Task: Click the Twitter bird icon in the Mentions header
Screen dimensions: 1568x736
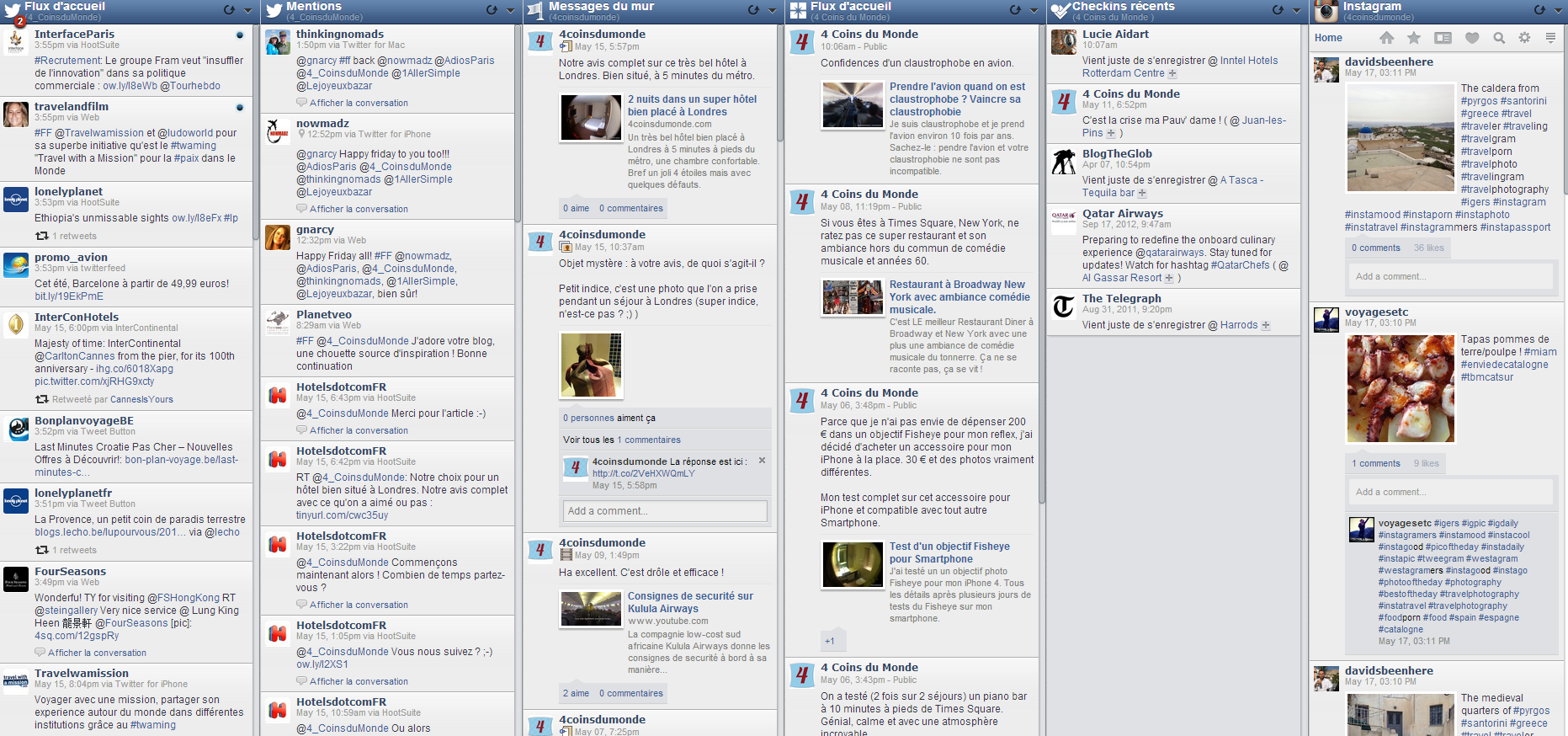Action: [274, 11]
